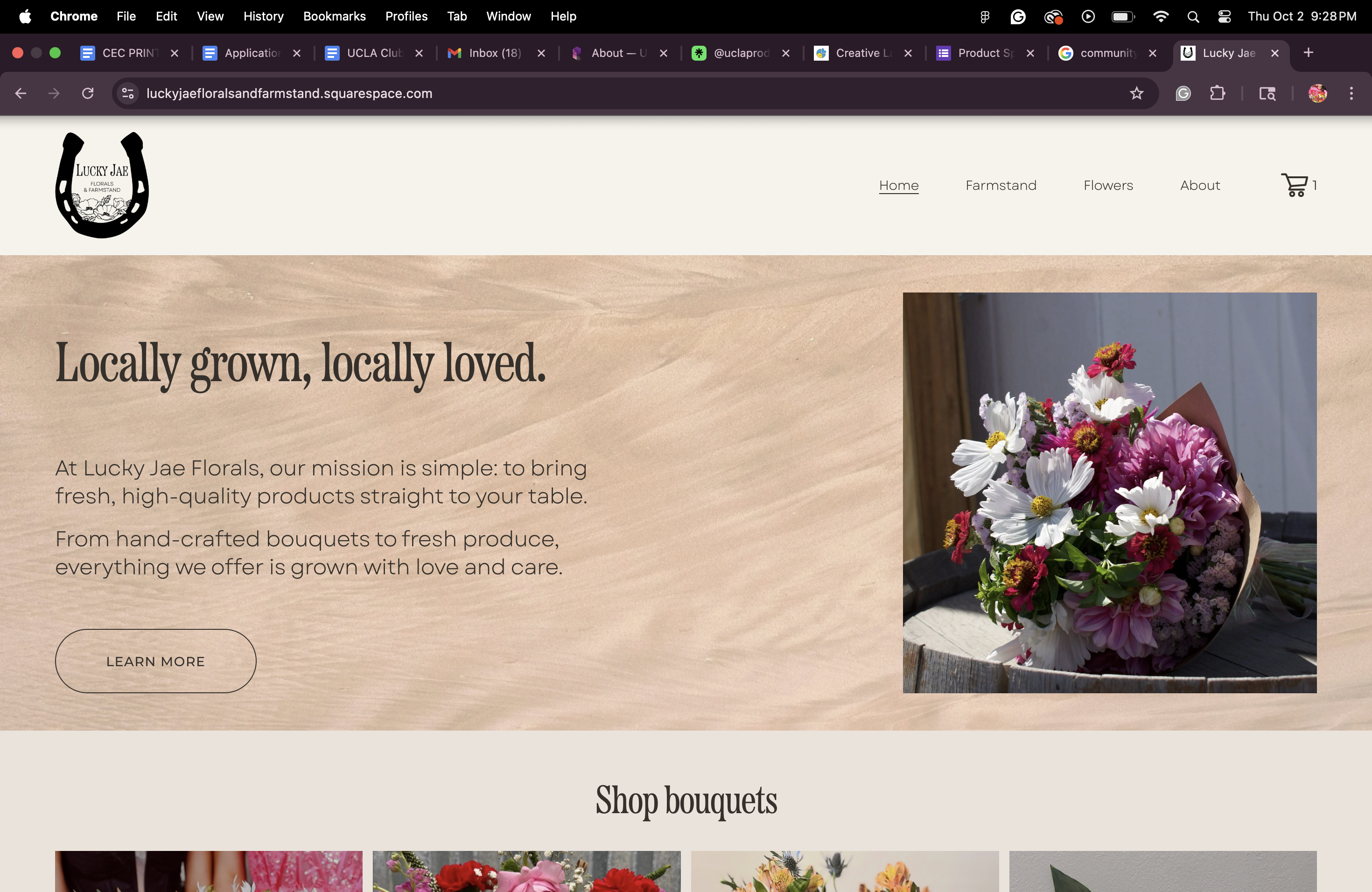Open the shopping cart icon

(x=1295, y=185)
